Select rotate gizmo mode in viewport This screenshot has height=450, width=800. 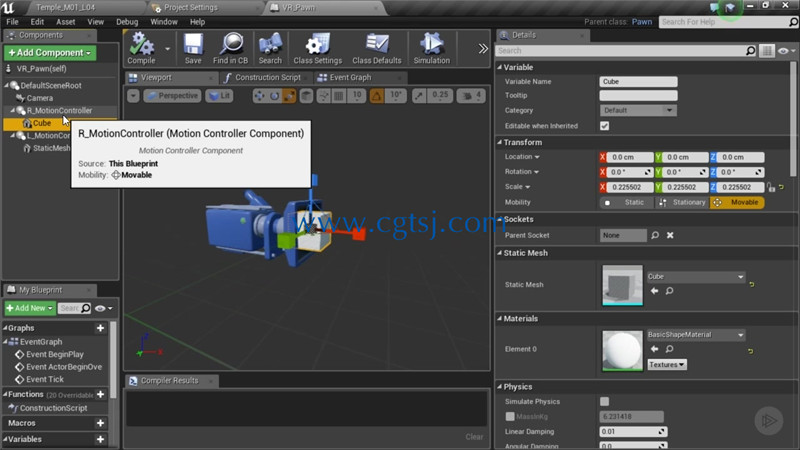(x=274, y=96)
